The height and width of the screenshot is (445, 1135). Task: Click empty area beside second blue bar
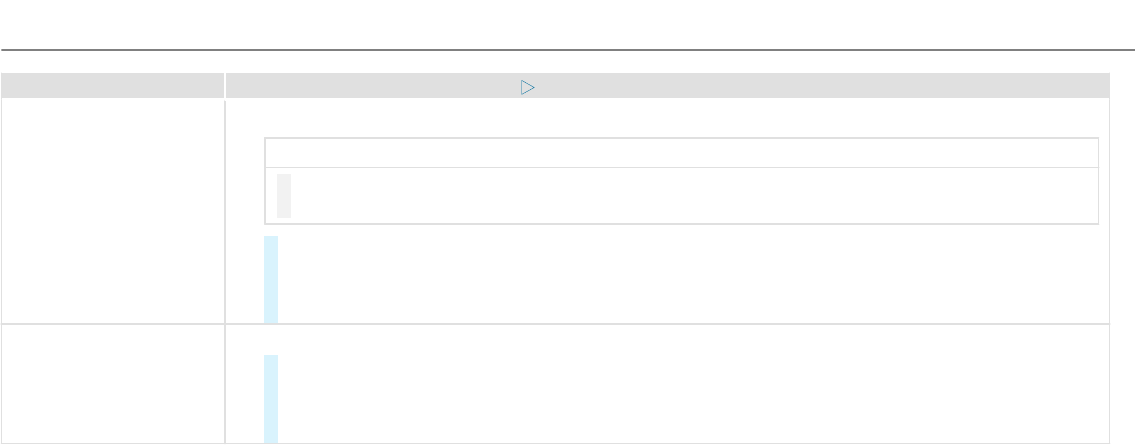pyautogui.click(x=680, y=398)
